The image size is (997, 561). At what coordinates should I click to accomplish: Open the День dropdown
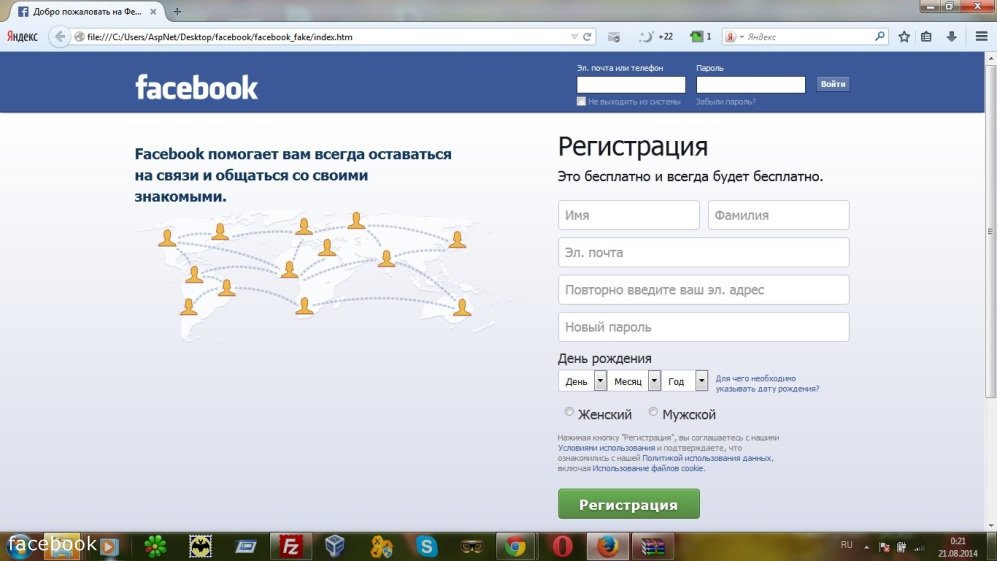coord(582,381)
